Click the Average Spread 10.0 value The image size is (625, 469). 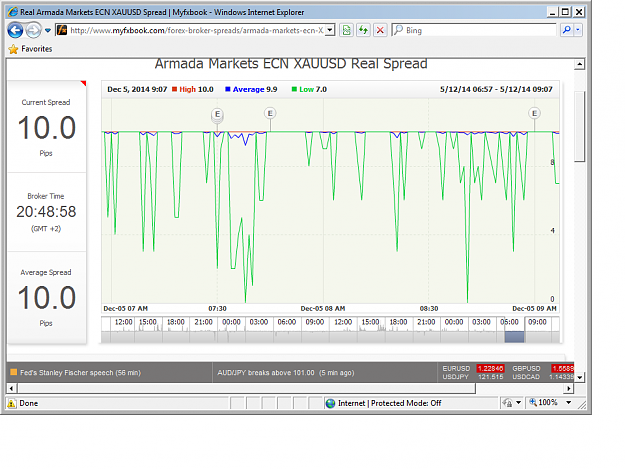(x=47, y=298)
